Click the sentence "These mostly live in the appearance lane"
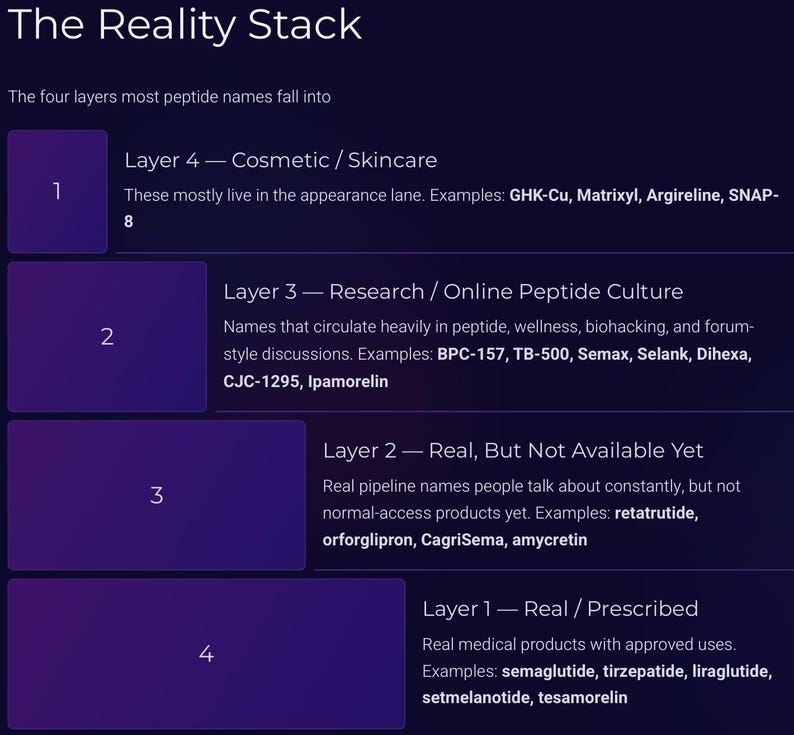This screenshot has height=735, width=794. click(x=273, y=195)
